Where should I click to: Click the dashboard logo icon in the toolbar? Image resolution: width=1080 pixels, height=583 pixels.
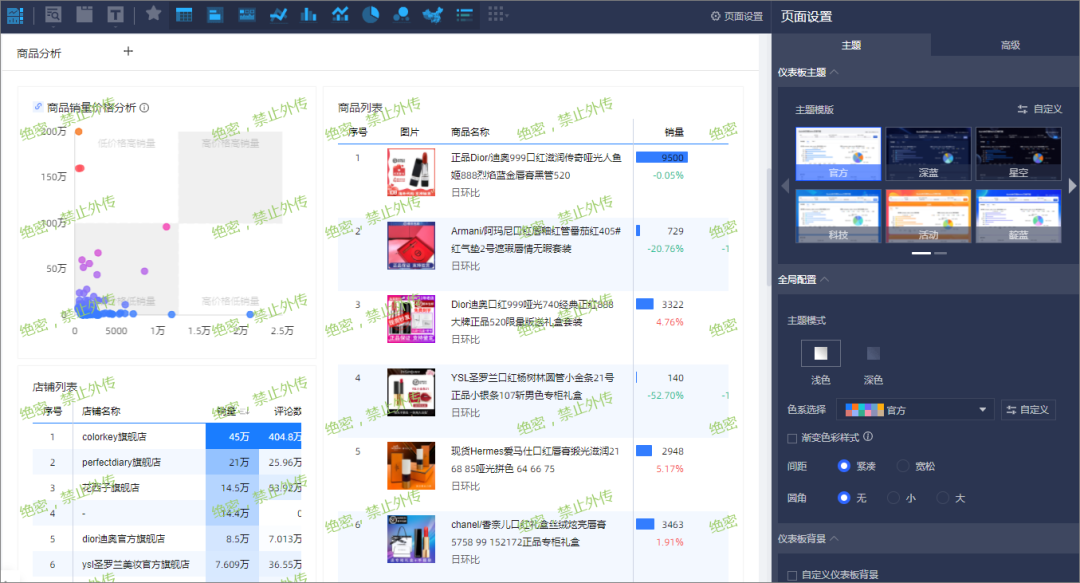(15, 15)
